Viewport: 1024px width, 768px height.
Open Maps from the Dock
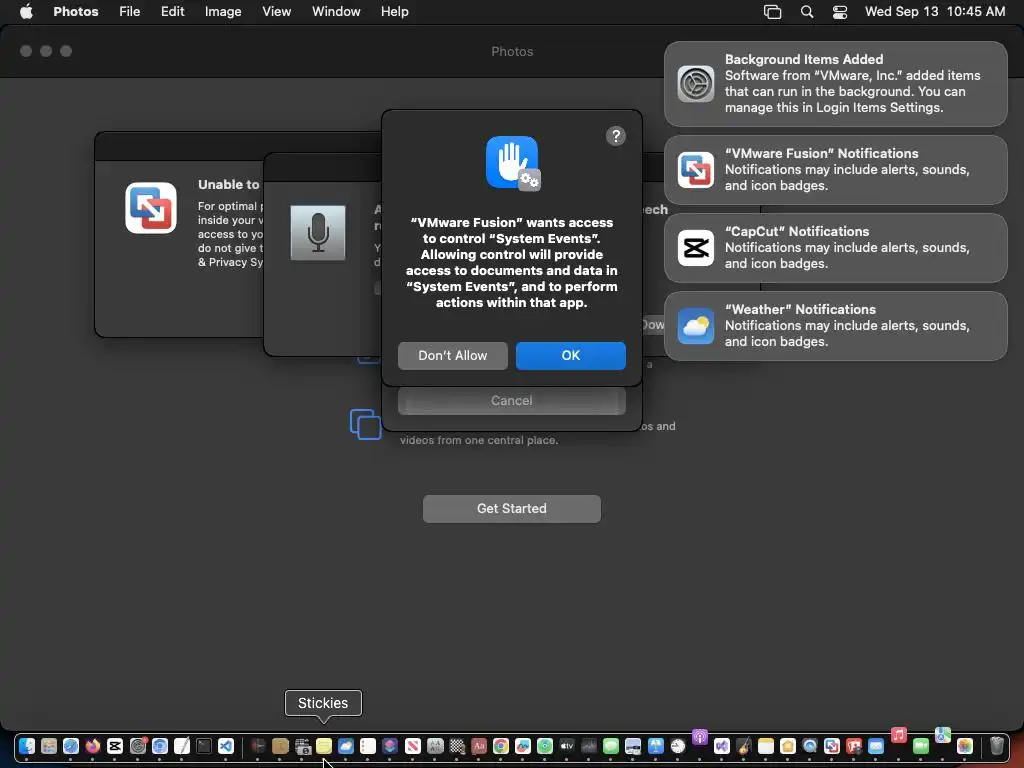click(943, 735)
